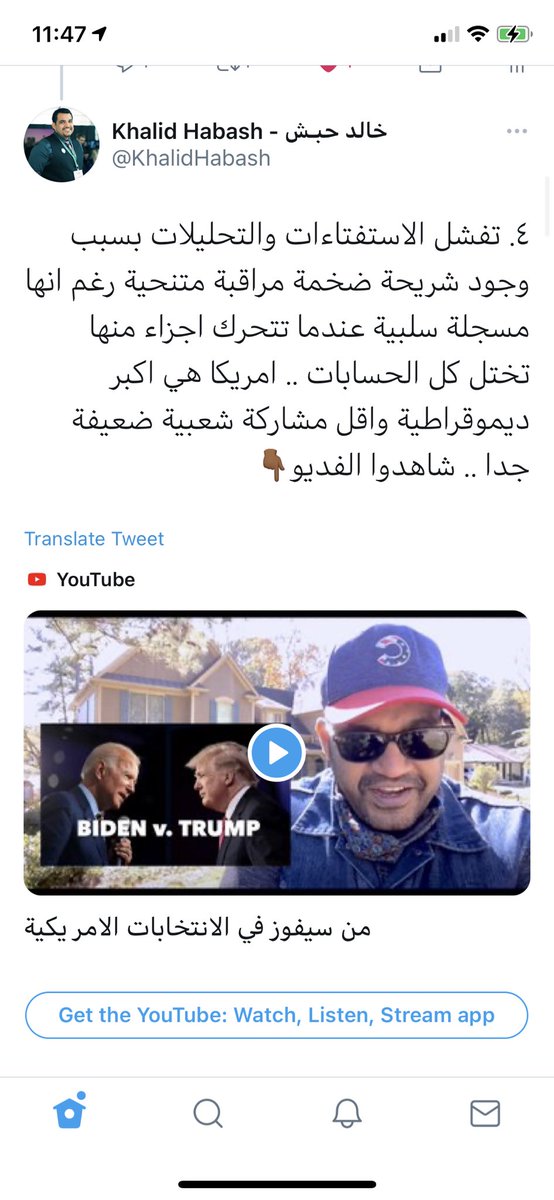Select the Khalid Habash display name
The height and width of the screenshot is (1200, 554).
coord(249,131)
